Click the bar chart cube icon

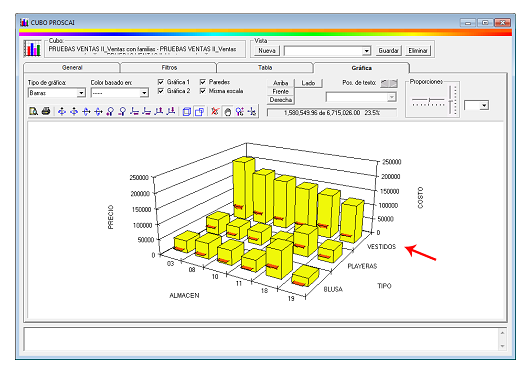point(33,49)
